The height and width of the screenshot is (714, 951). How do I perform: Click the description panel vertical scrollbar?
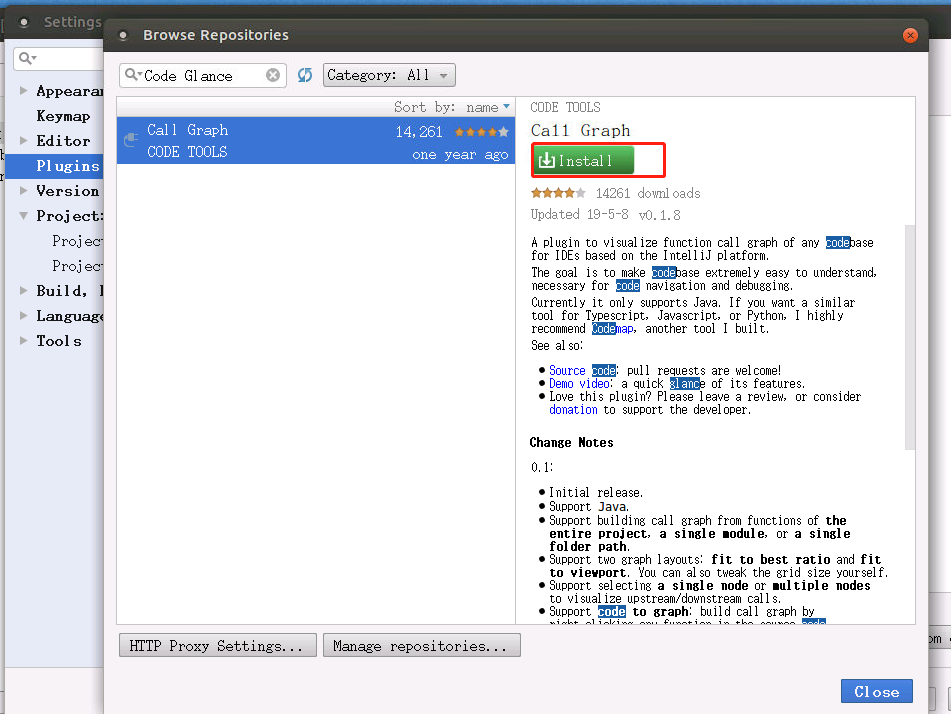(909, 337)
